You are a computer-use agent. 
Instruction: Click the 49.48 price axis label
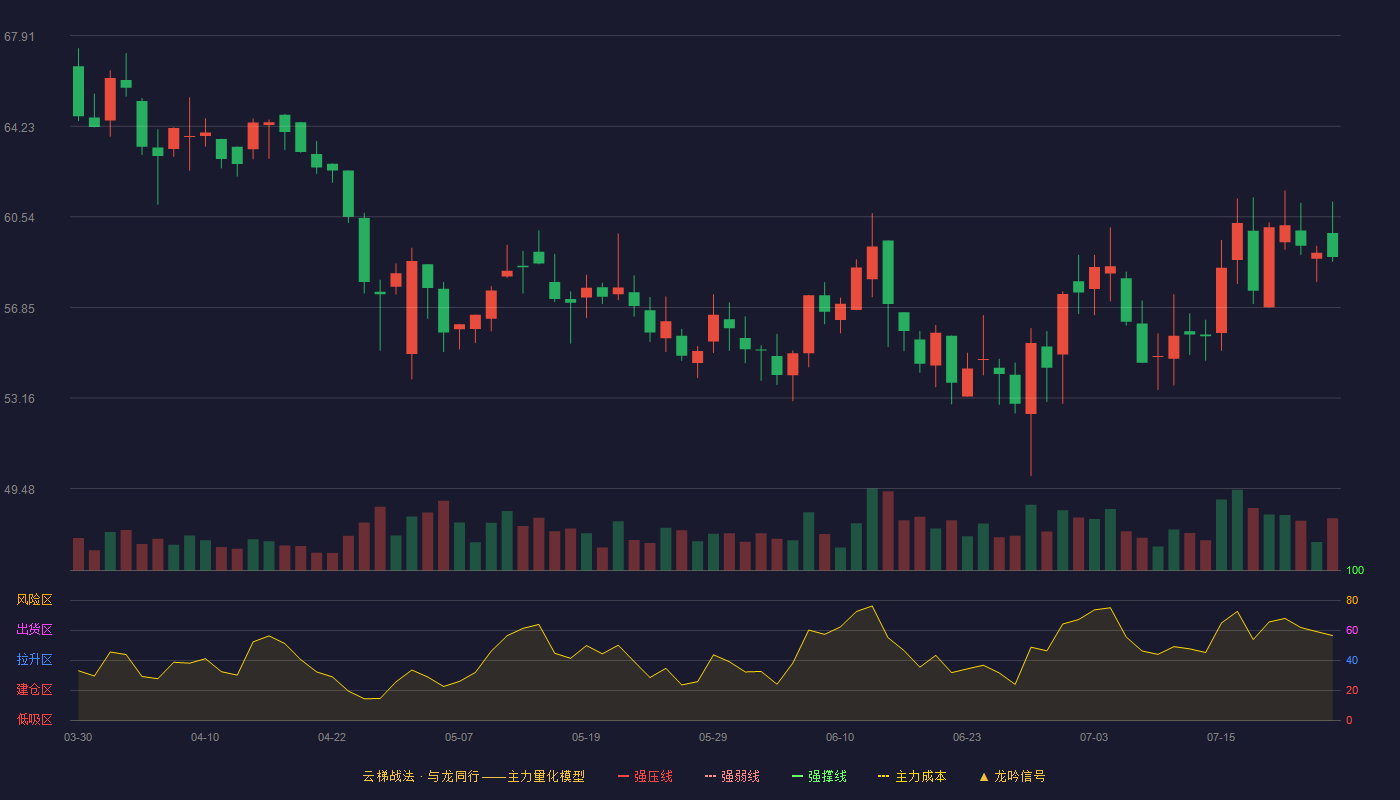click(x=19, y=489)
